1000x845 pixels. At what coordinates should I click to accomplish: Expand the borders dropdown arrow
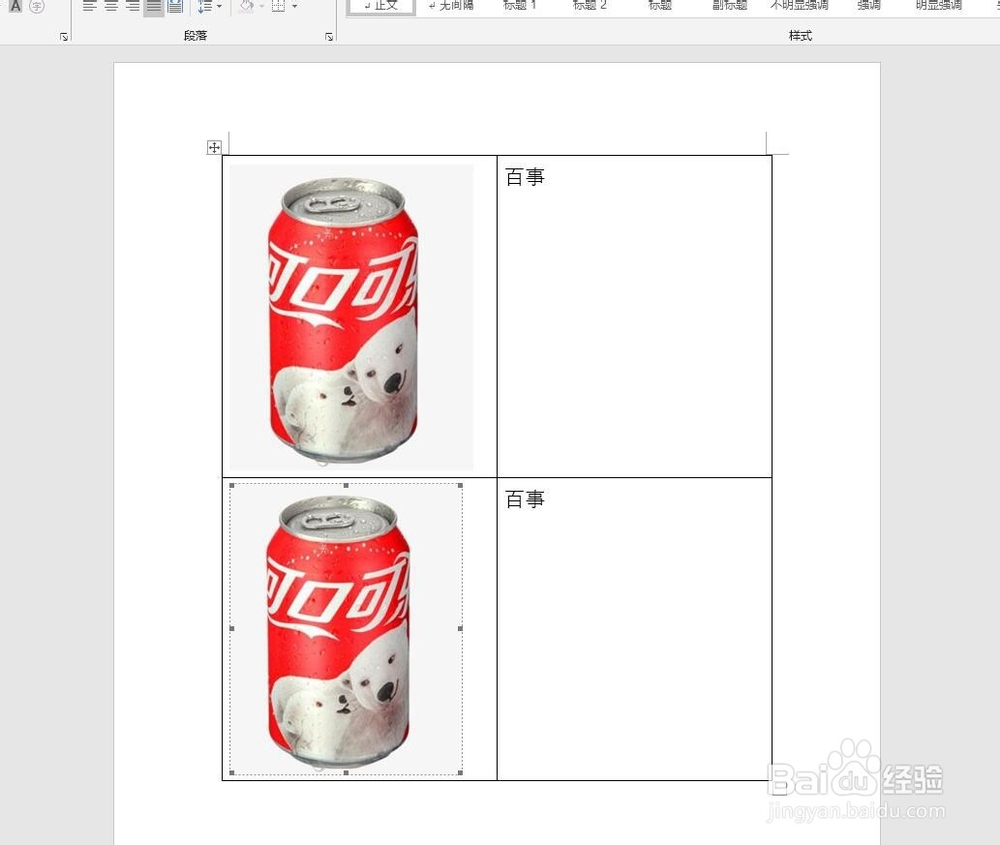point(294,6)
